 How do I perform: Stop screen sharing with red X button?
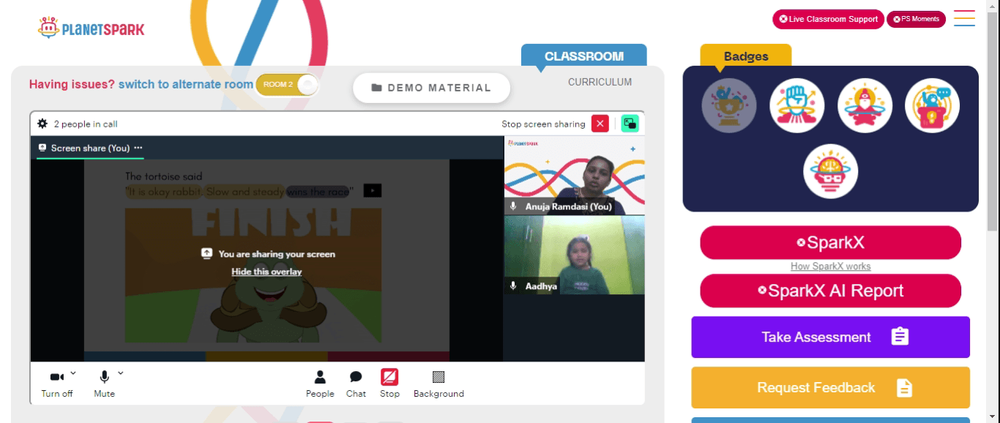point(599,124)
